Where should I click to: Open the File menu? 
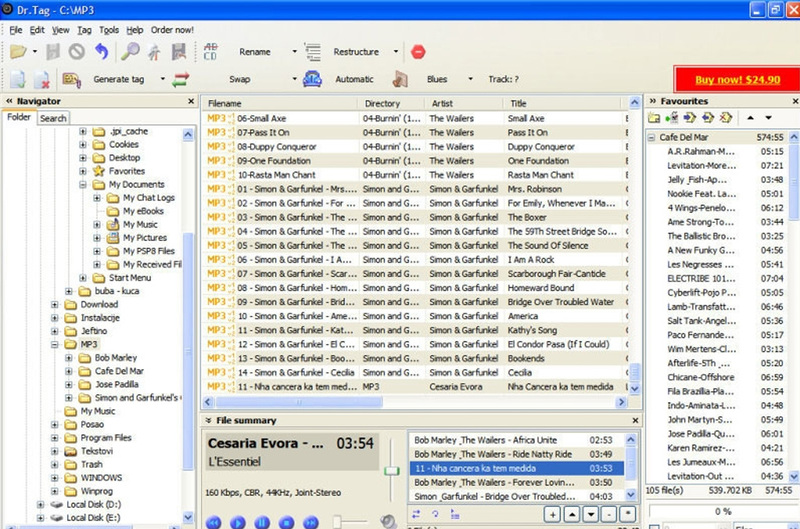[16, 30]
